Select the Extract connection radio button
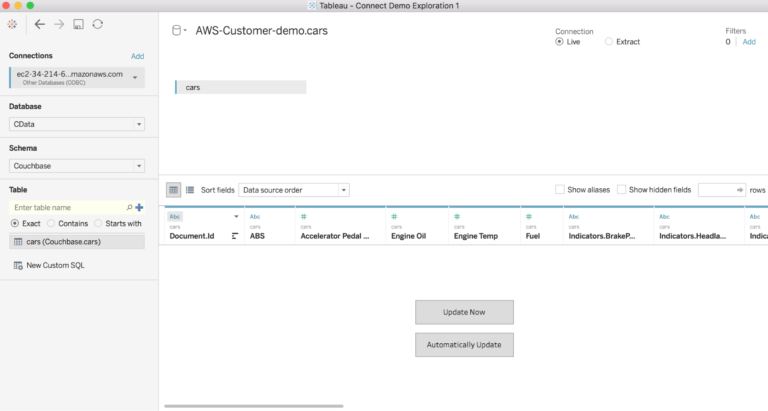Screen dimensions: 768x411 pos(608,42)
